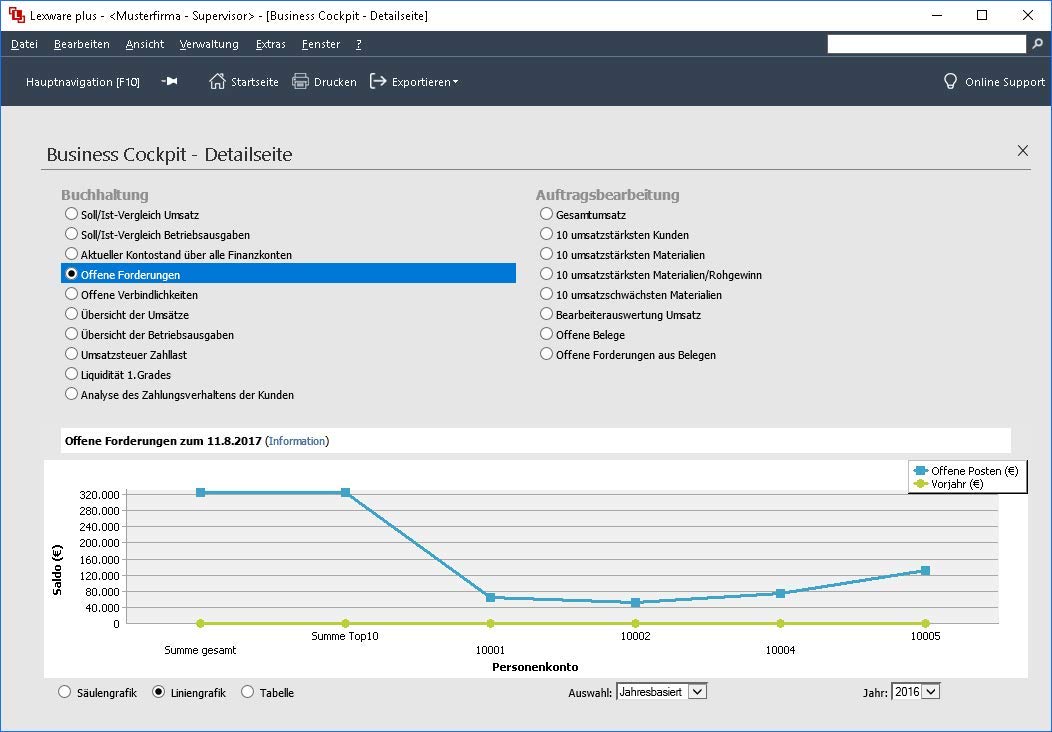Click the Exportieren arrow icon

click(x=378, y=81)
